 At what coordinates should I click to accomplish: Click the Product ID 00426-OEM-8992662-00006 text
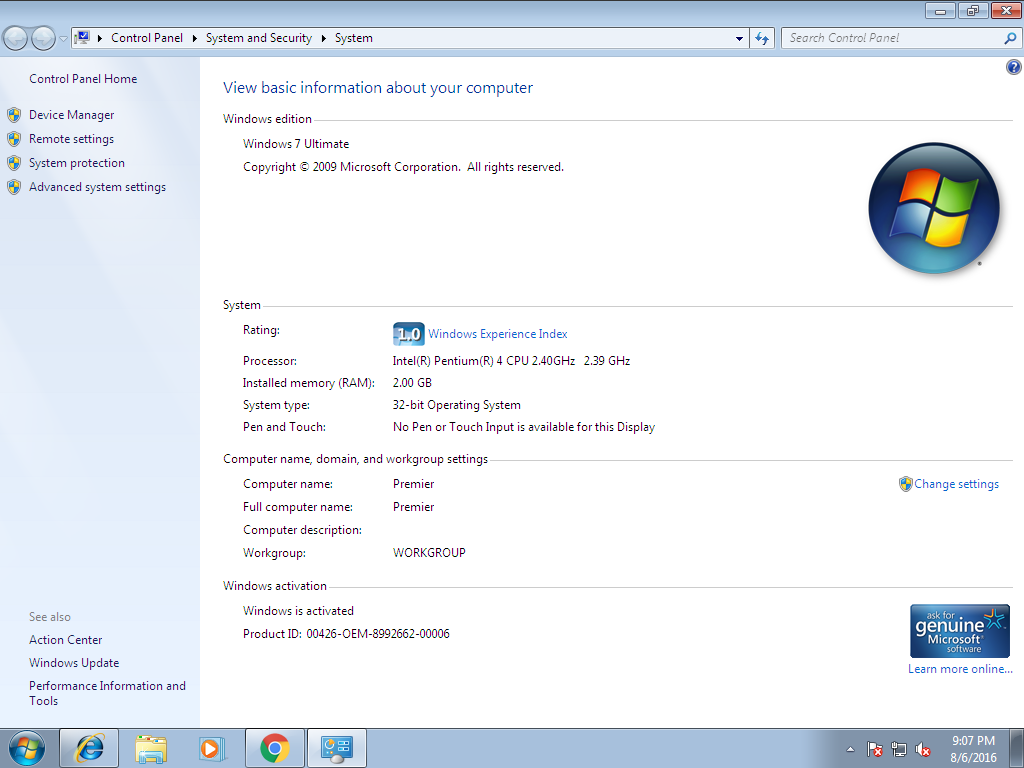pyautogui.click(x=346, y=633)
